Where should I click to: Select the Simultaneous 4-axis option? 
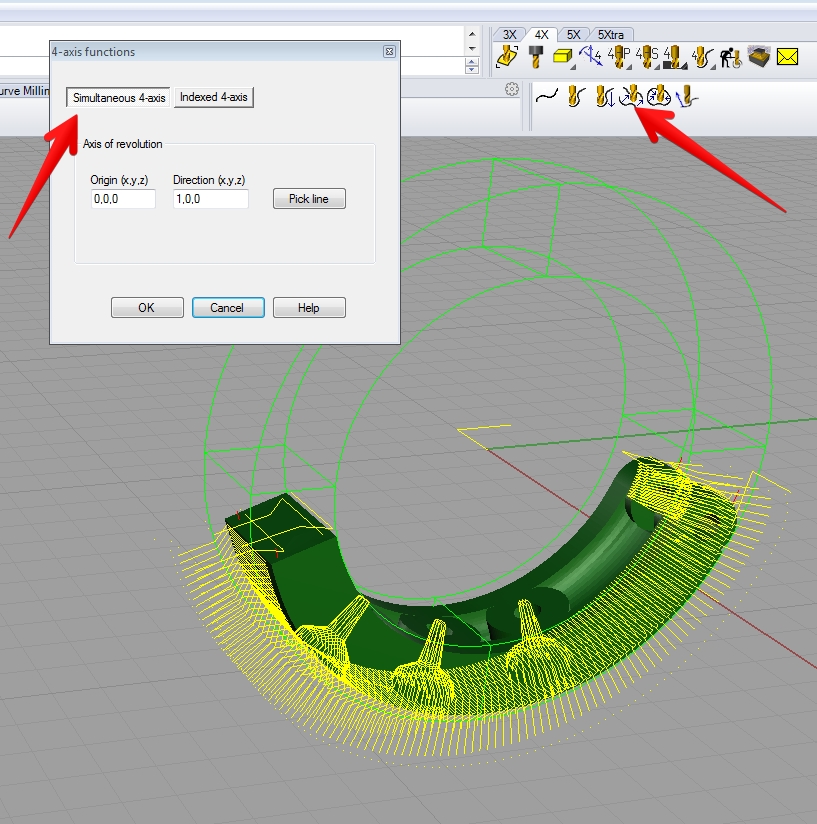coord(119,98)
